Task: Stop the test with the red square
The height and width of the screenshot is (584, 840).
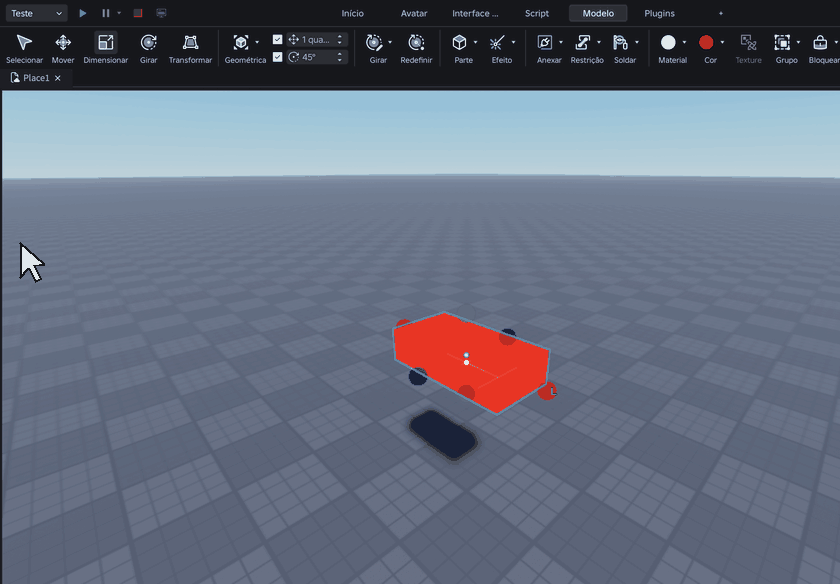Action: pos(138,13)
